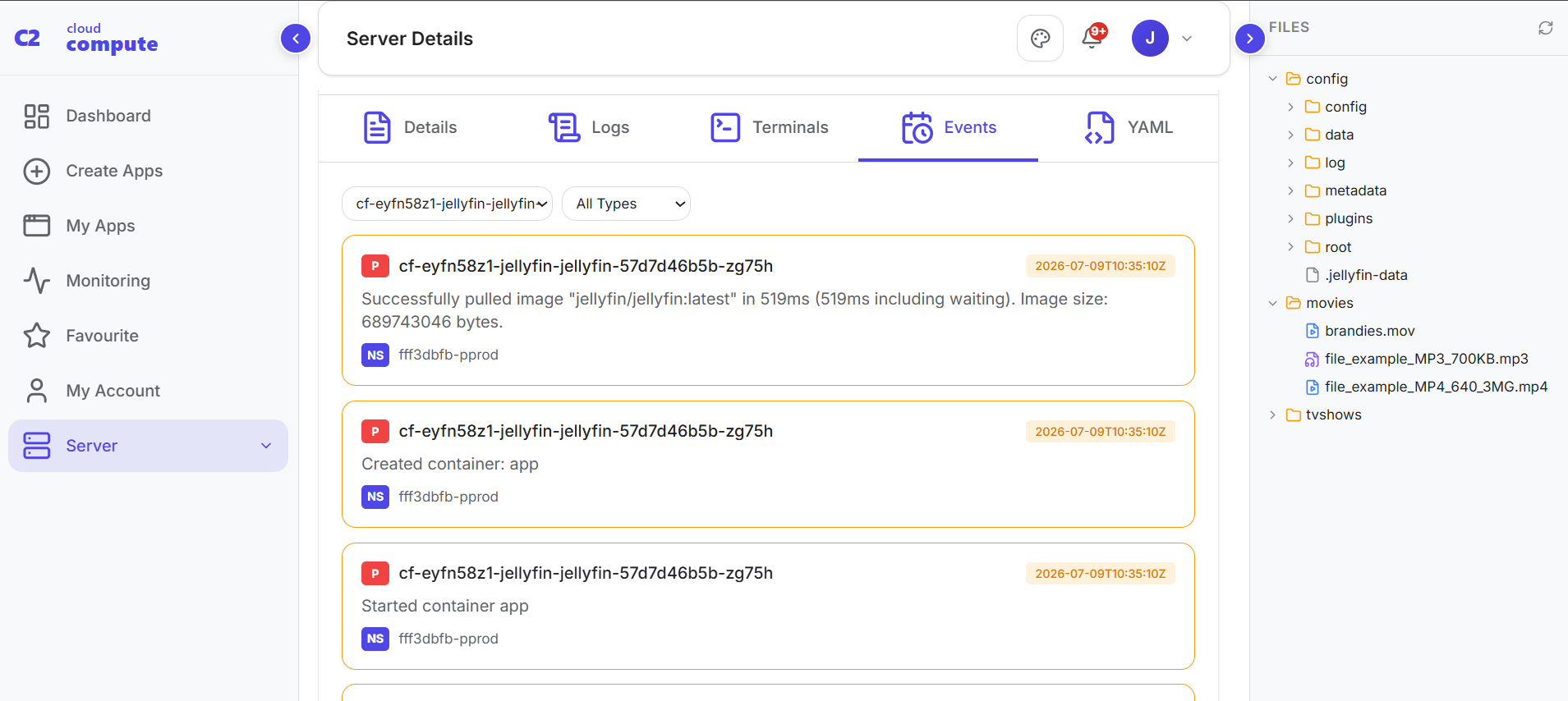Open the All Types filter dropdown

(x=626, y=204)
